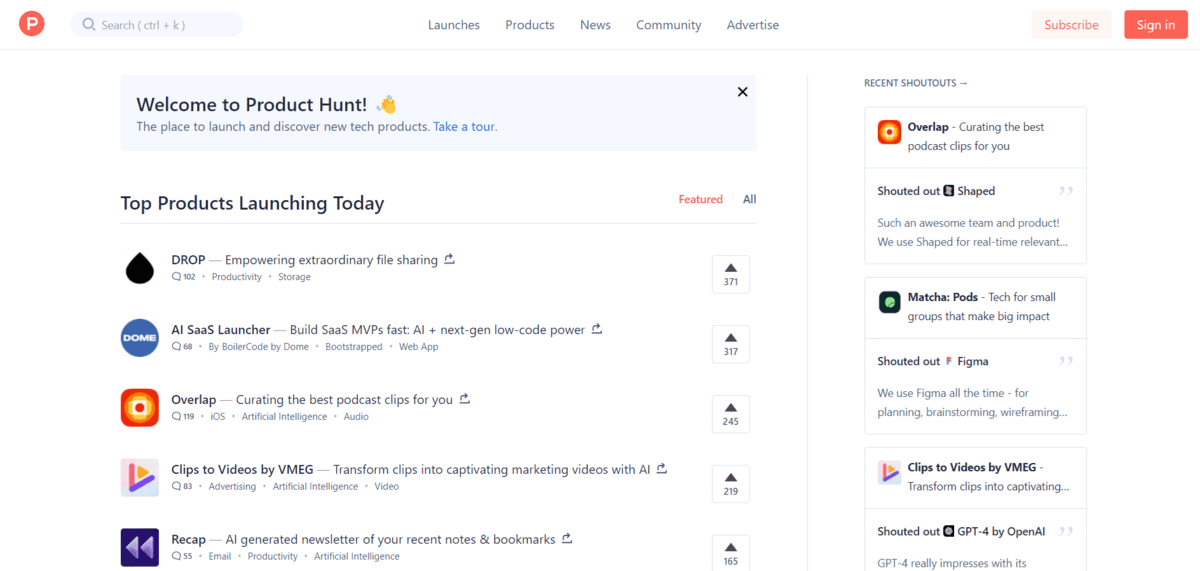Click the Clips to Videos VMEG icon
The image size is (1200, 571).
pos(139,478)
